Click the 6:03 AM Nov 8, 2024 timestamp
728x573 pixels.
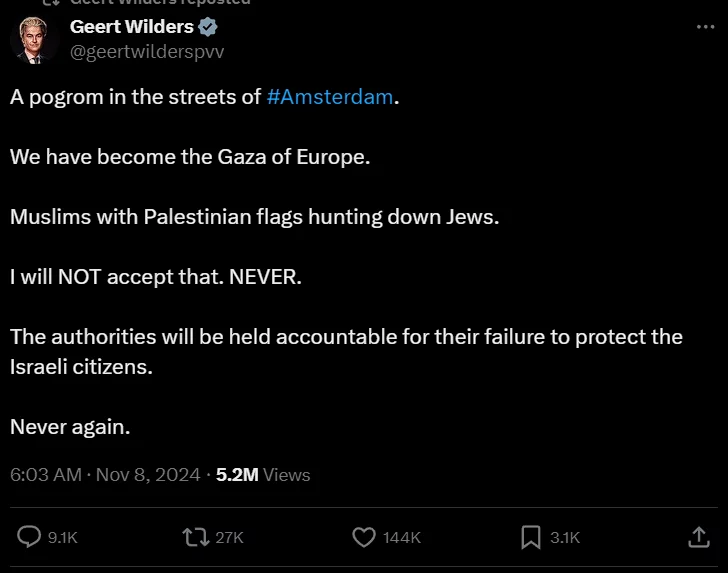(105, 475)
